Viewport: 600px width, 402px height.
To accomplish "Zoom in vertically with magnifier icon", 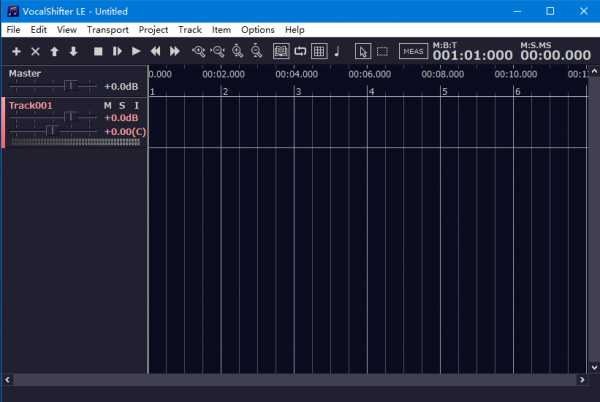I will [x=237, y=51].
